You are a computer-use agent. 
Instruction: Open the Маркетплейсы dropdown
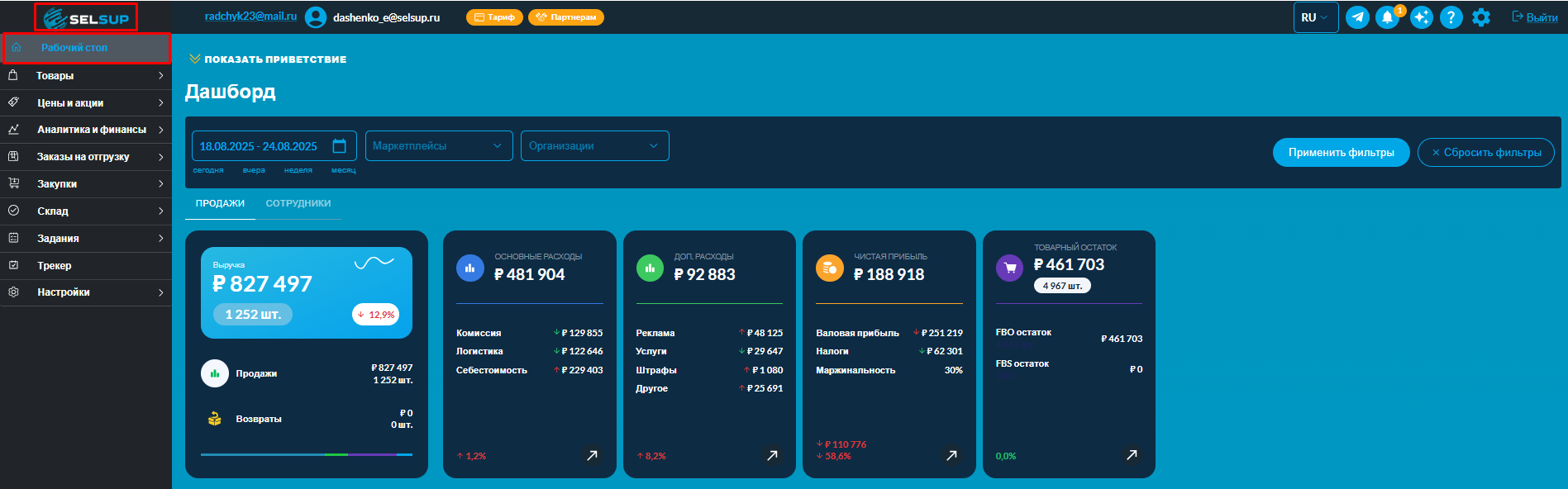click(438, 146)
